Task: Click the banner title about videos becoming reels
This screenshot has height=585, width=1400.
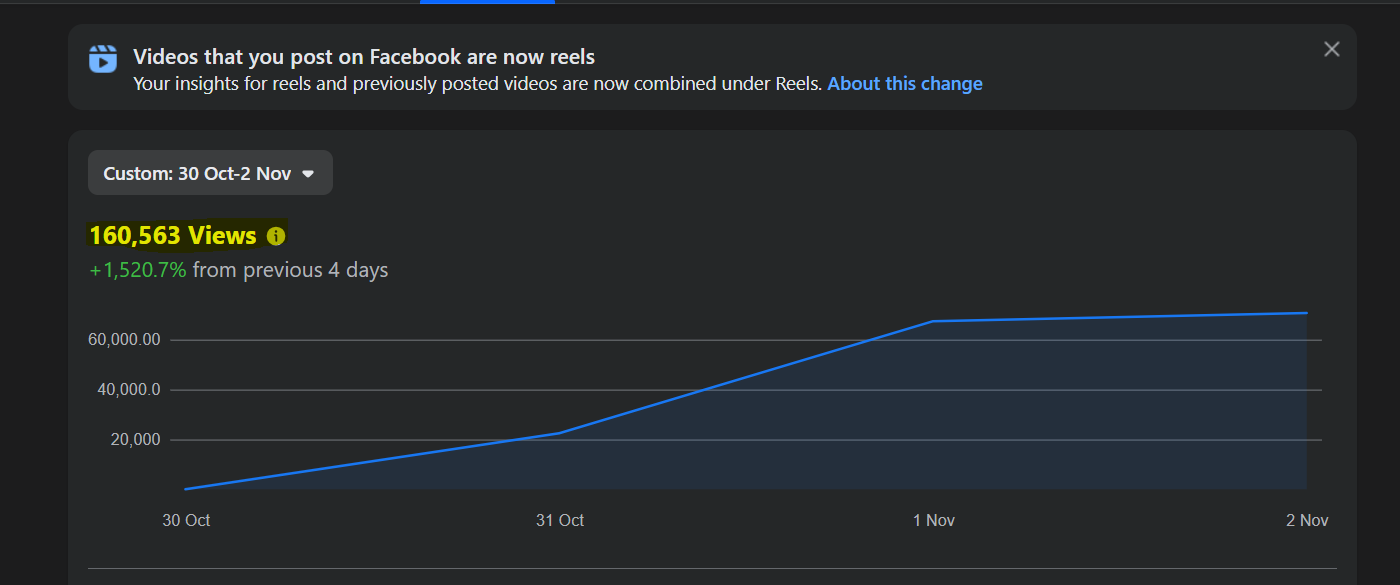Action: pos(364,57)
